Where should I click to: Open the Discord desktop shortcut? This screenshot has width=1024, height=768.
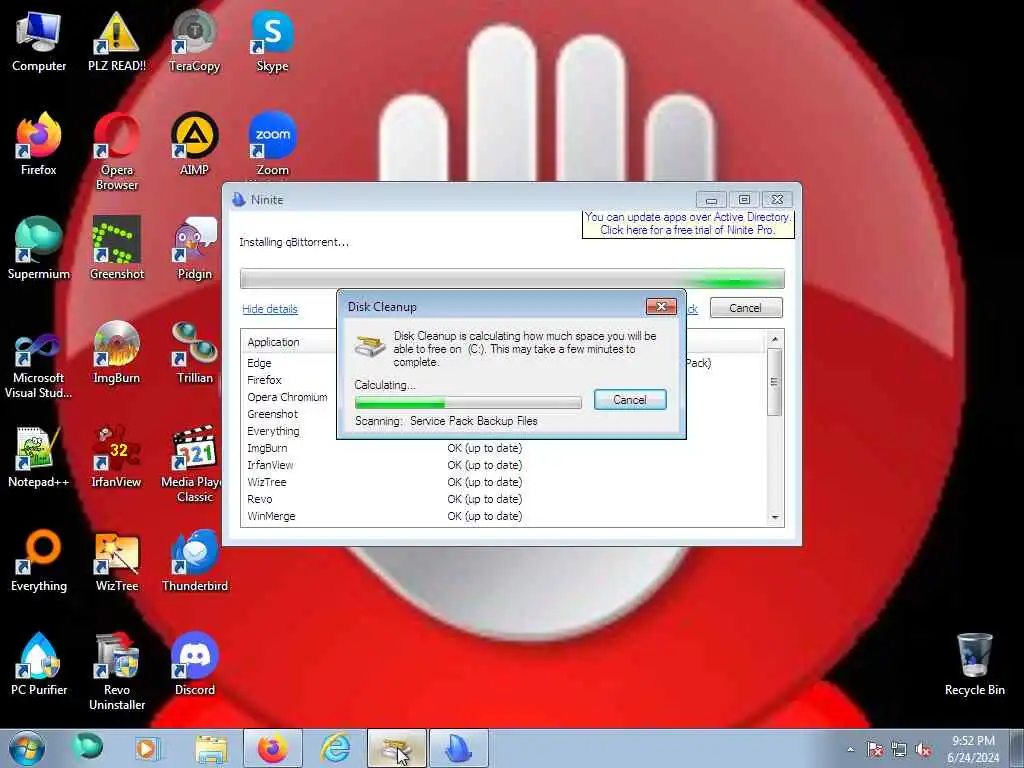point(195,664)
